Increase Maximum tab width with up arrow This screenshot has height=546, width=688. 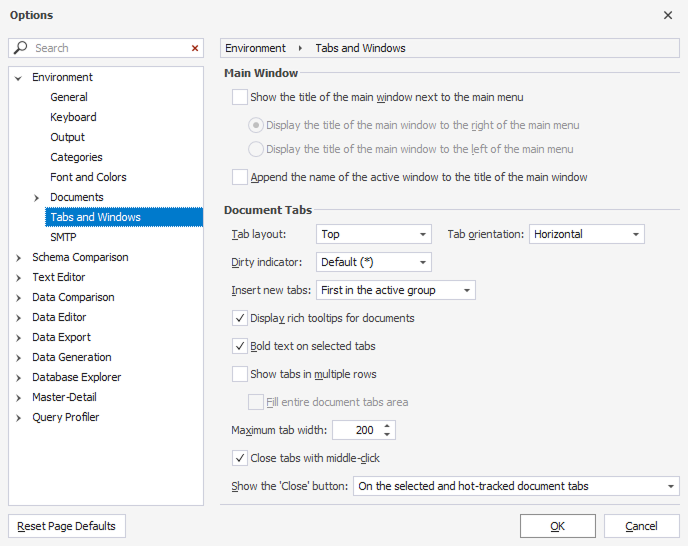[387, 426]
